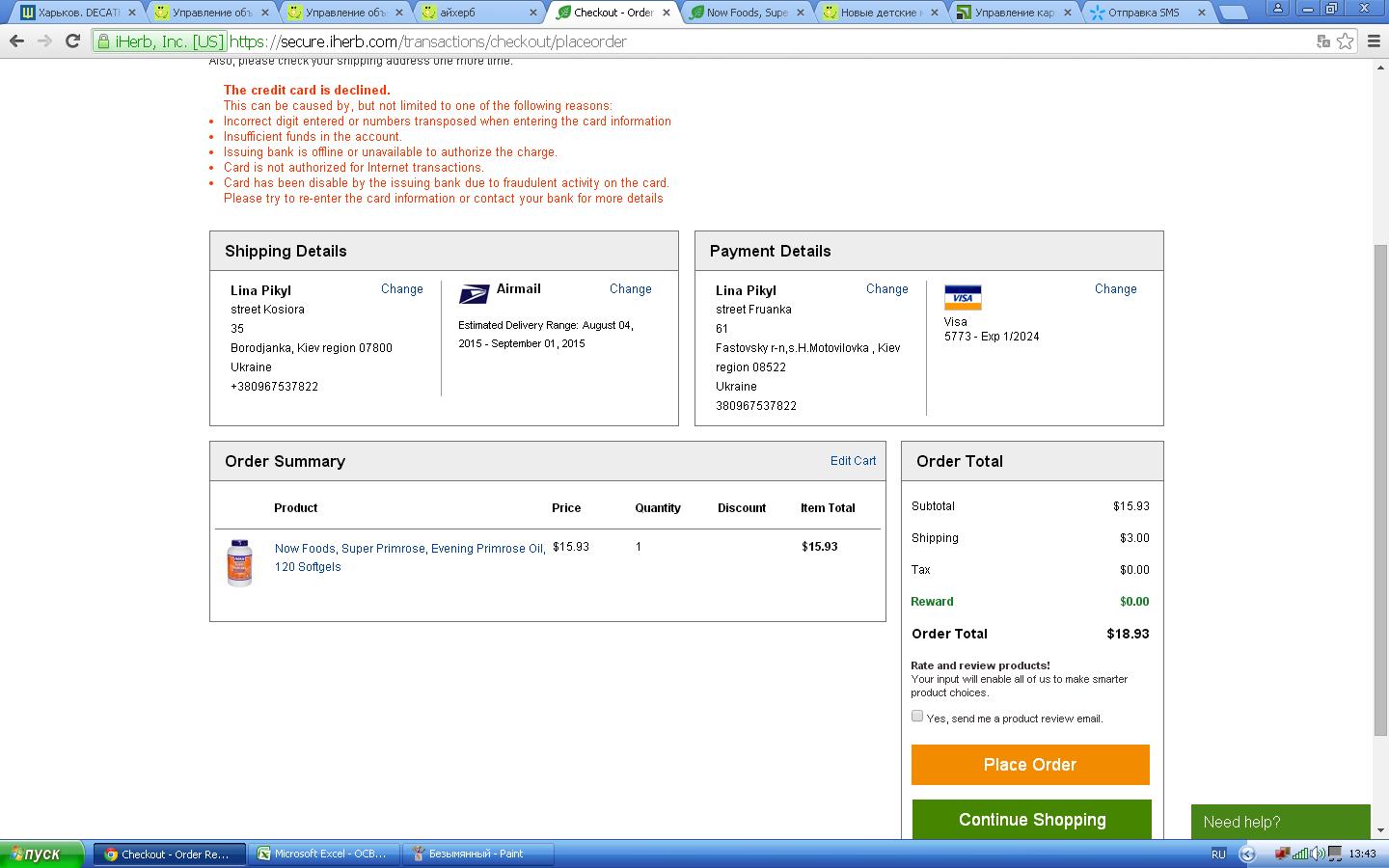This screenshot has width=1389, height=868.
Task: Click the 'Visa 5773 - Exp 1/2024' text
Action: (x=992, y=329)
